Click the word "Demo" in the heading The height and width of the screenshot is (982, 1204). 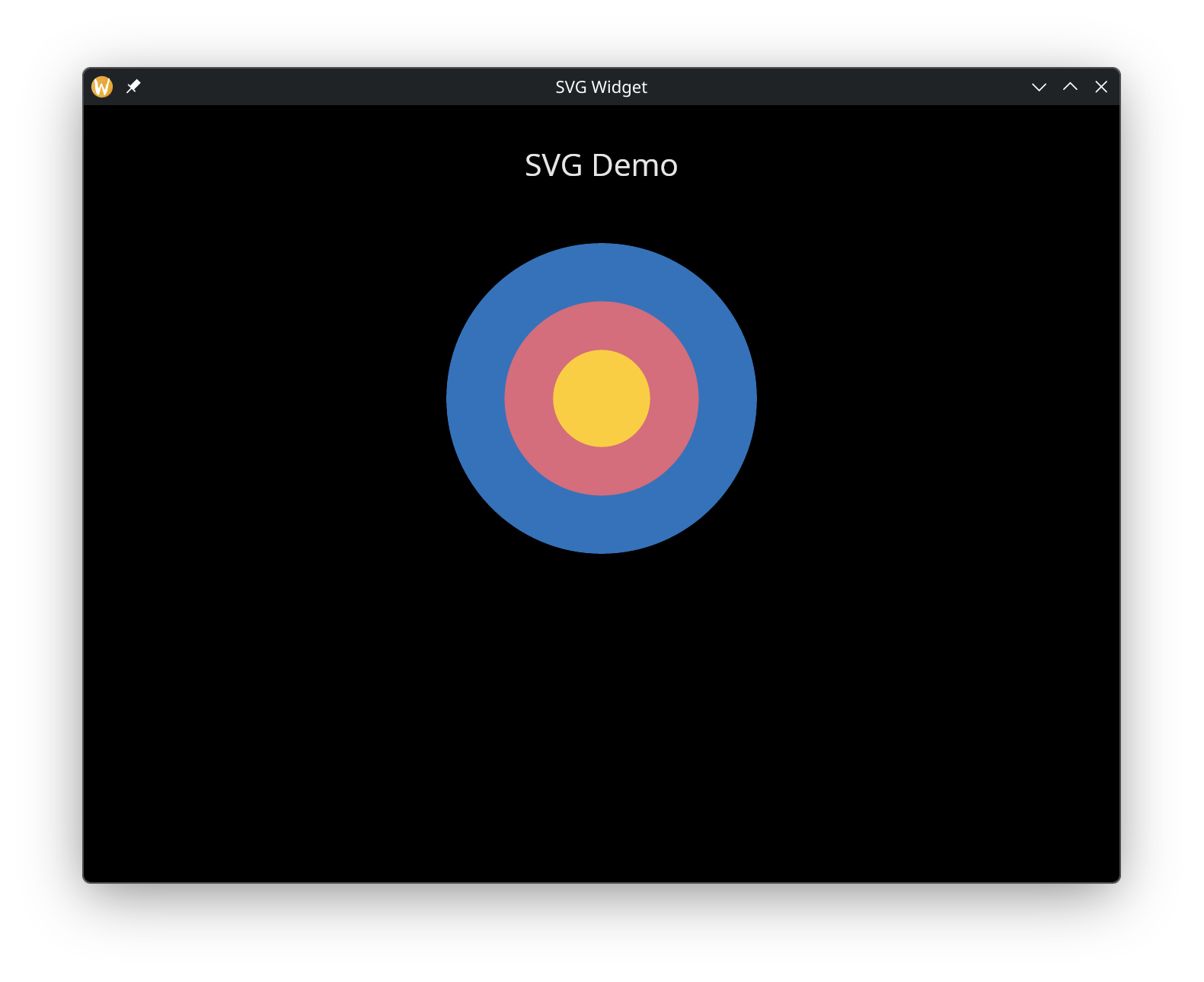[634, 165]
